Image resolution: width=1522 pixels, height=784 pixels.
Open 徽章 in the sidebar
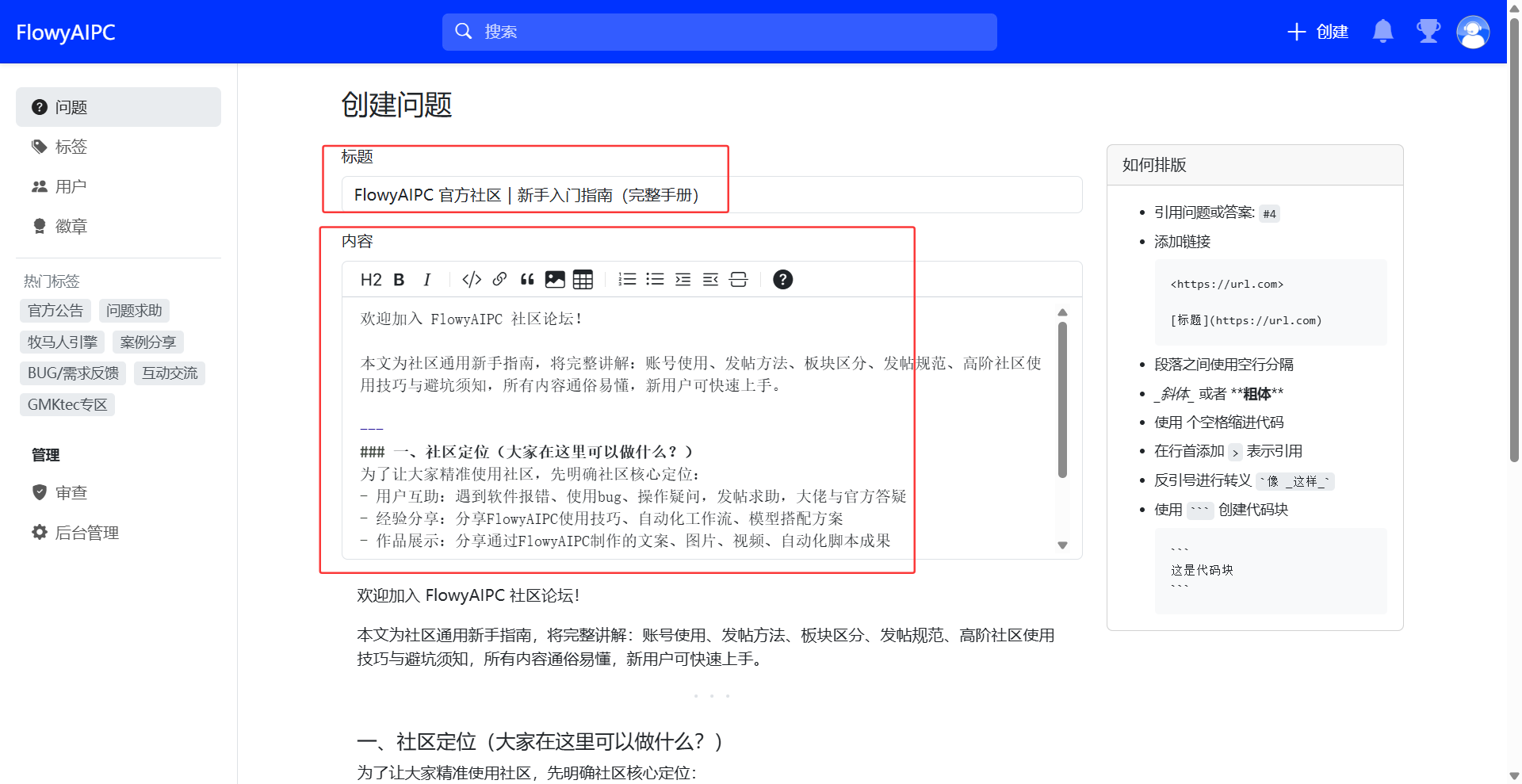[118, 226]
